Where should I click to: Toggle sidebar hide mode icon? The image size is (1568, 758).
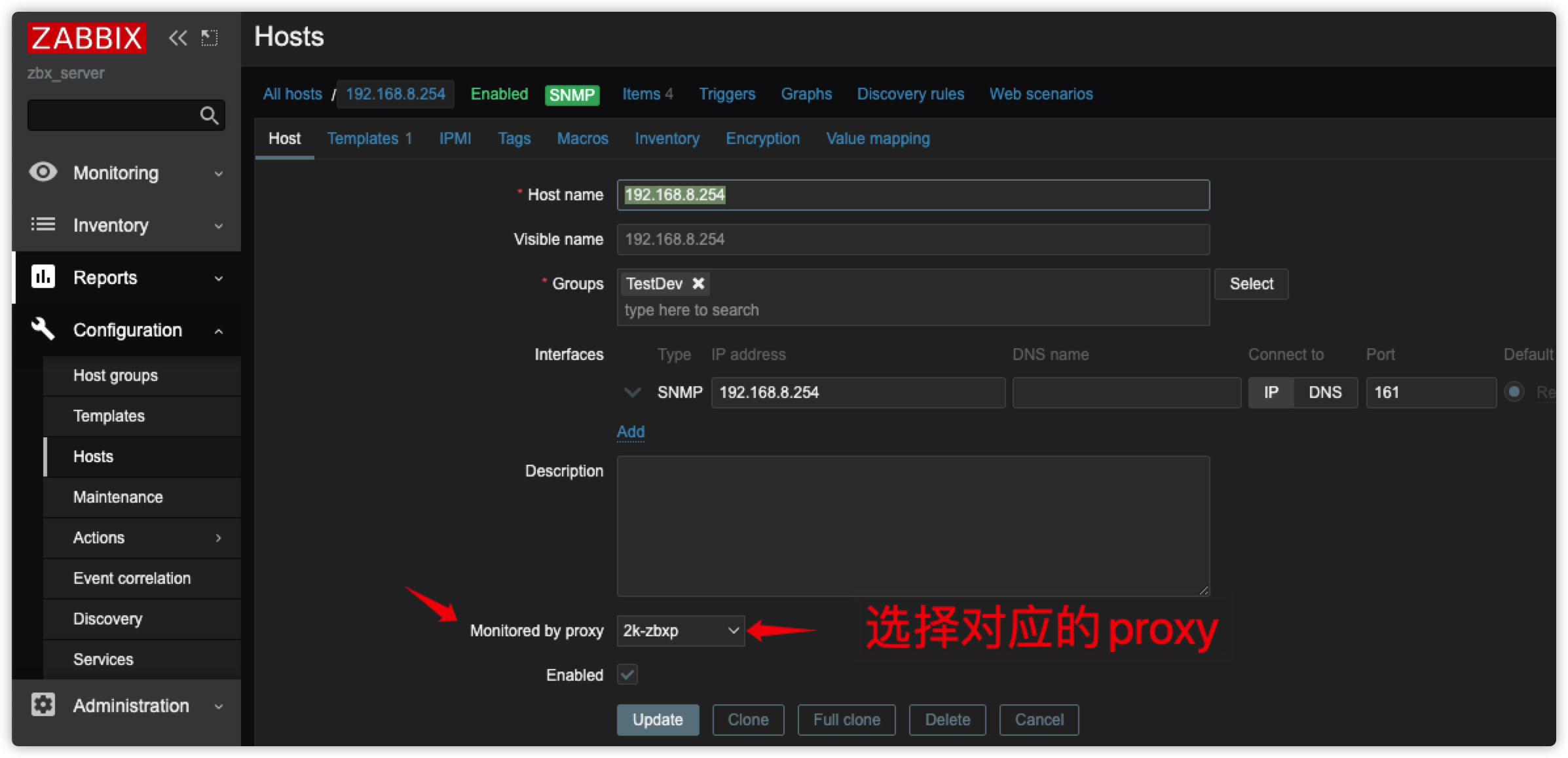click(x=210, y=38)
